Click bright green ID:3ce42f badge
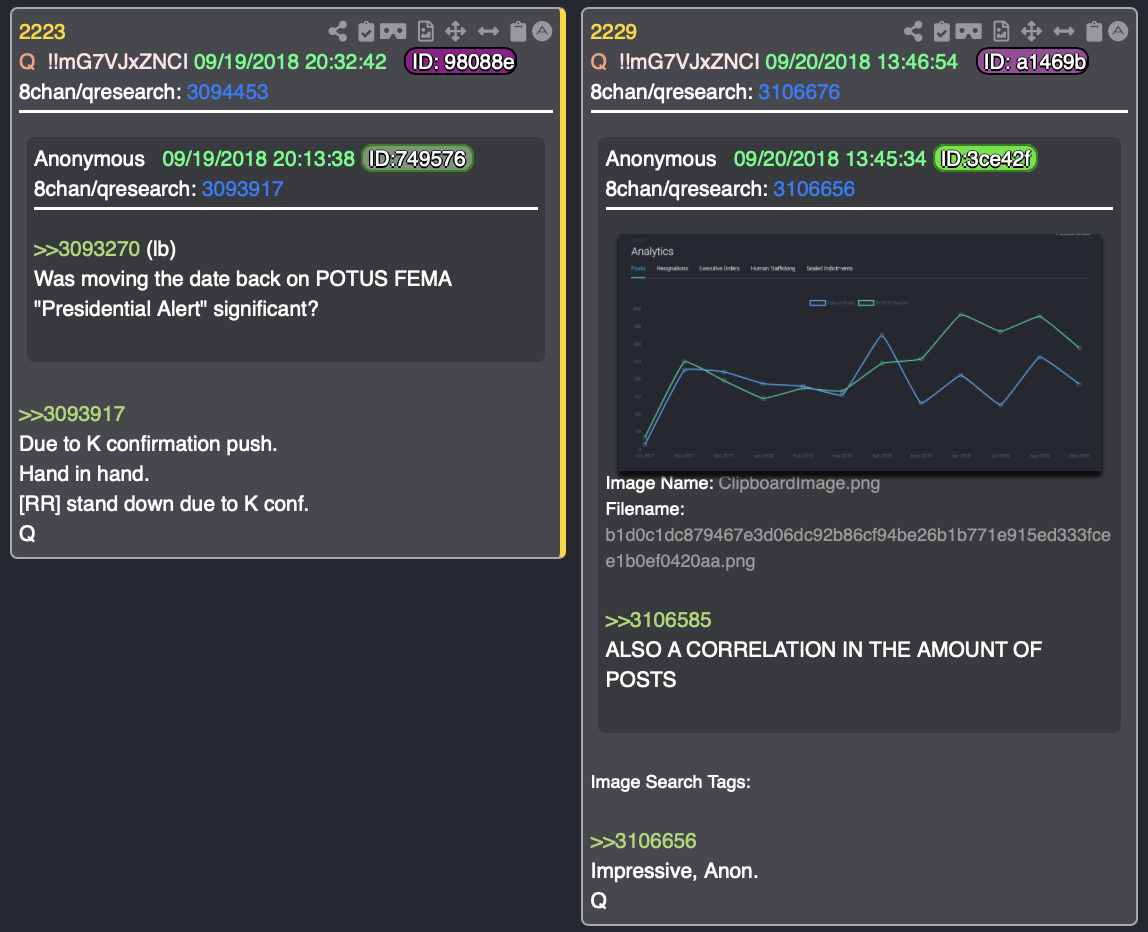 [x=985, y=159]
